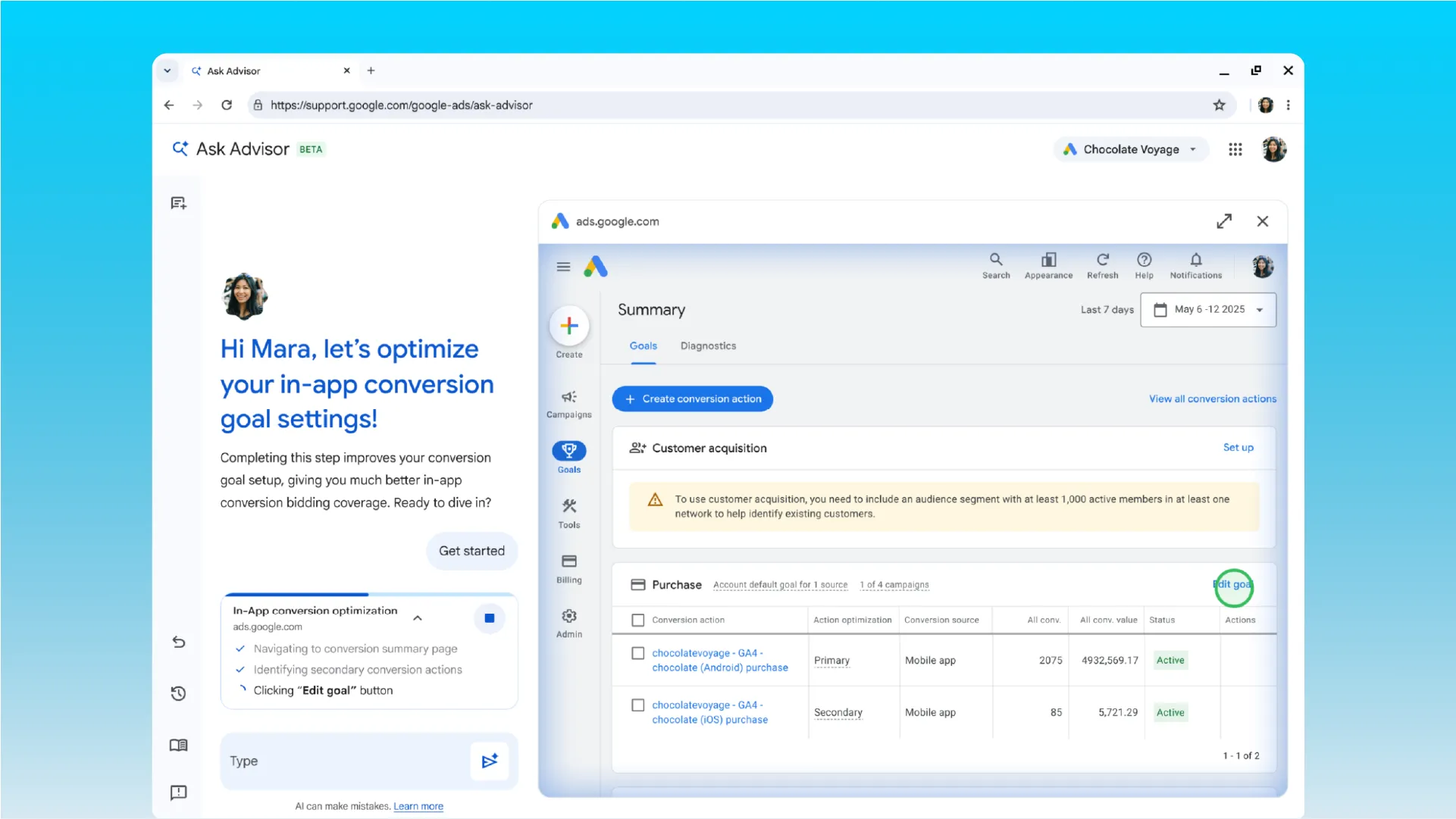
Task: Open Campaigns in the Ads sidebar
Action: pos(569,405)
